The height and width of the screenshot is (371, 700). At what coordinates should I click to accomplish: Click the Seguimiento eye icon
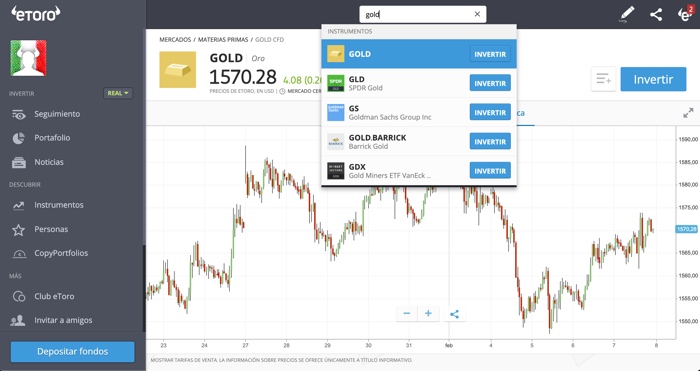[x=19, y=114]
